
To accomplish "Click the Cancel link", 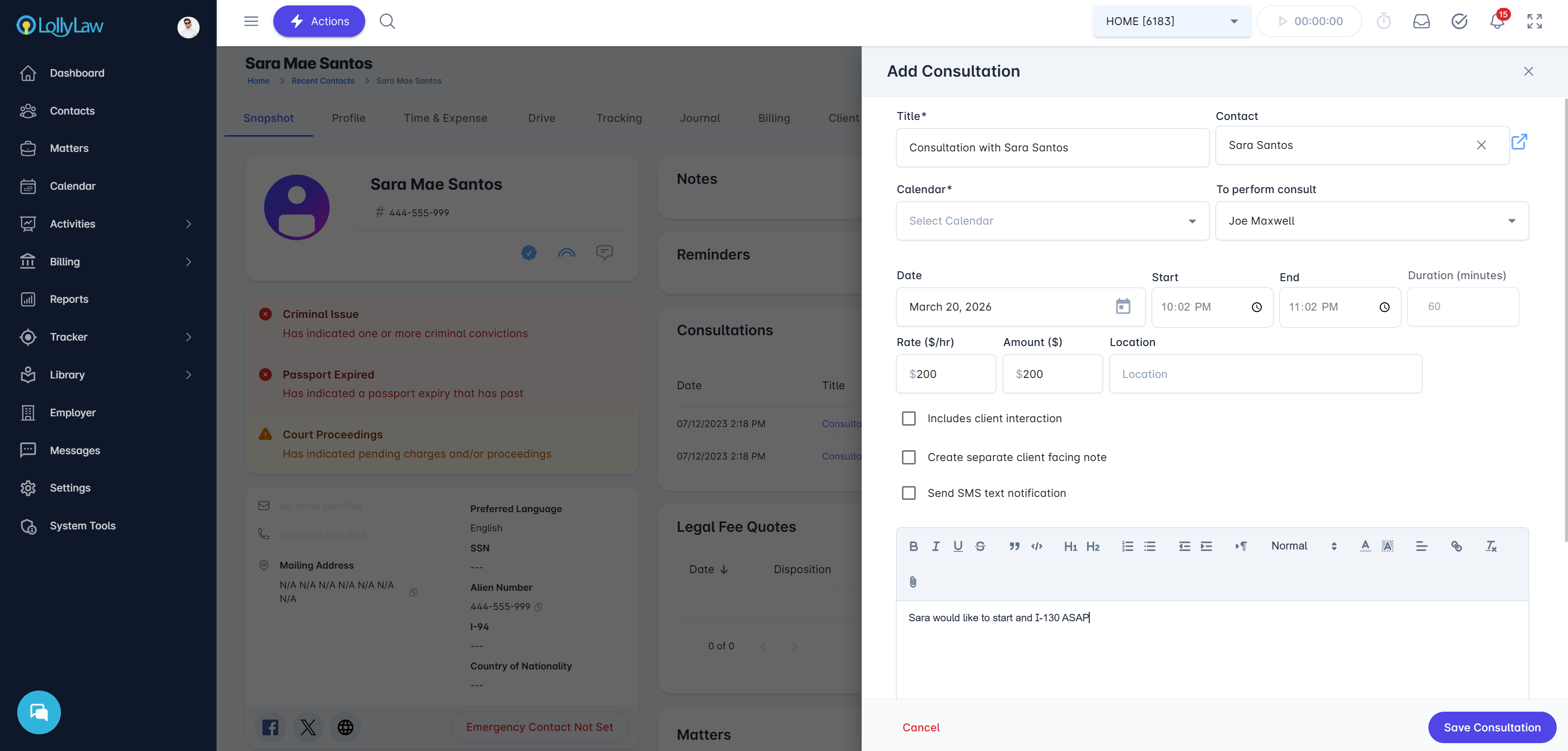I will tap(921, 727).
